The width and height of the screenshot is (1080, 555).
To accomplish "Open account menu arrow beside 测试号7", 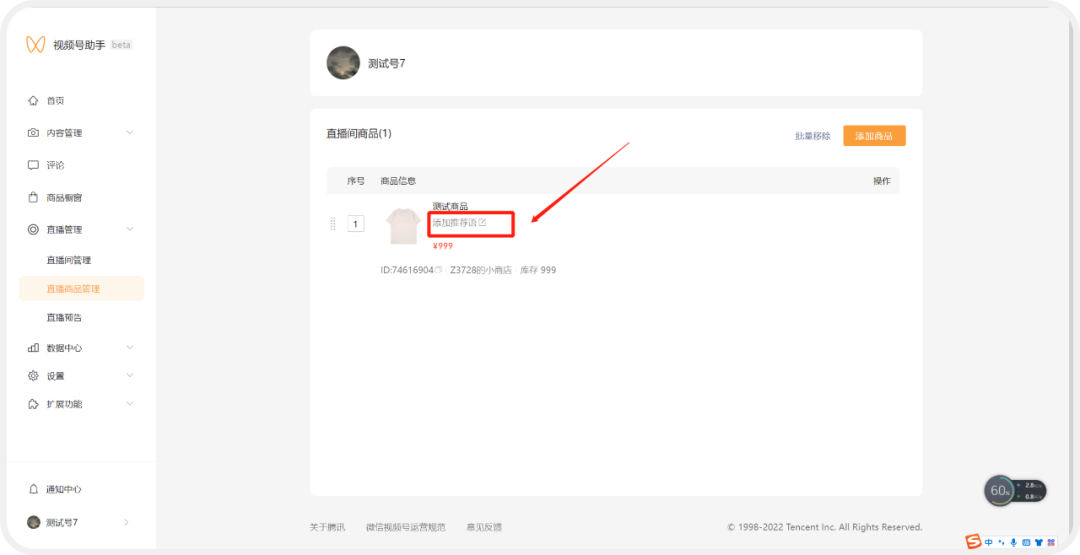I will [126, 523].
